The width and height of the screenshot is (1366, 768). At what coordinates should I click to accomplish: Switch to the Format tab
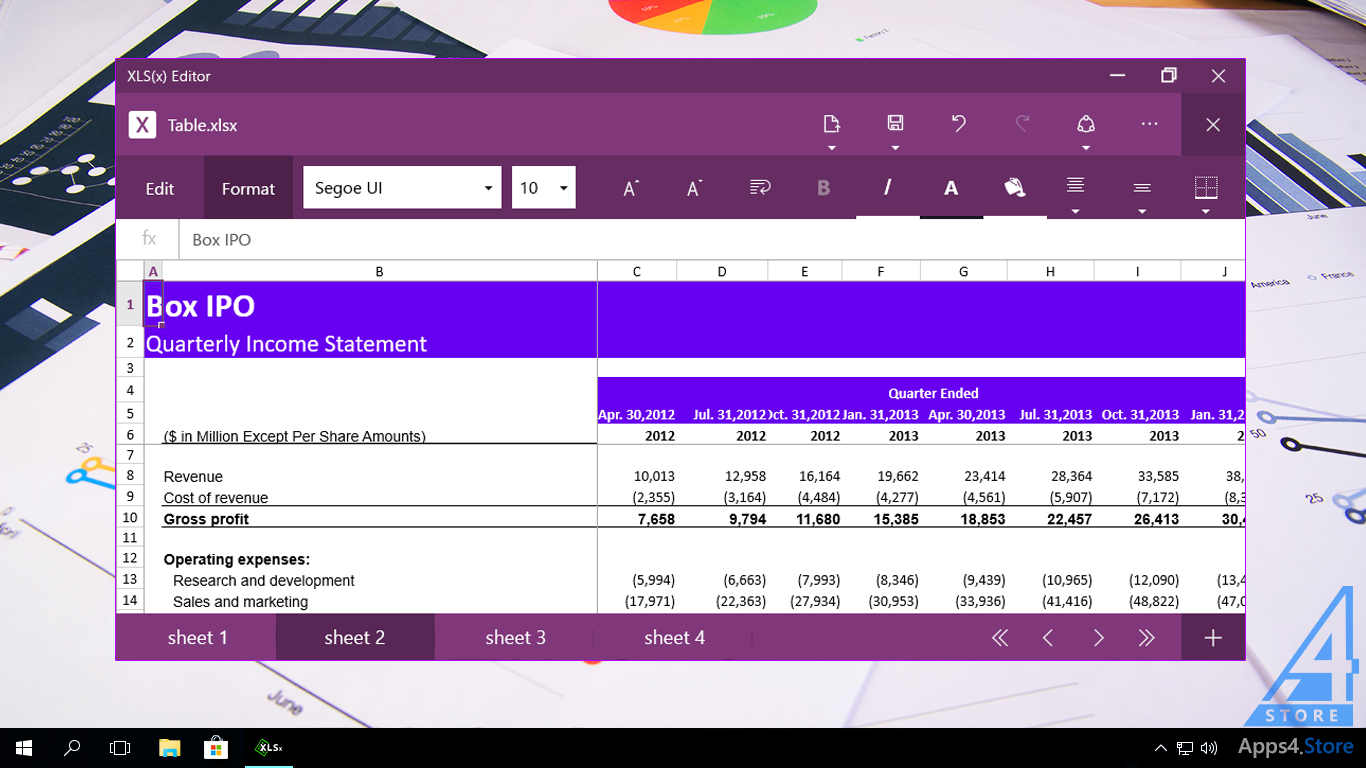click(248, 188)
